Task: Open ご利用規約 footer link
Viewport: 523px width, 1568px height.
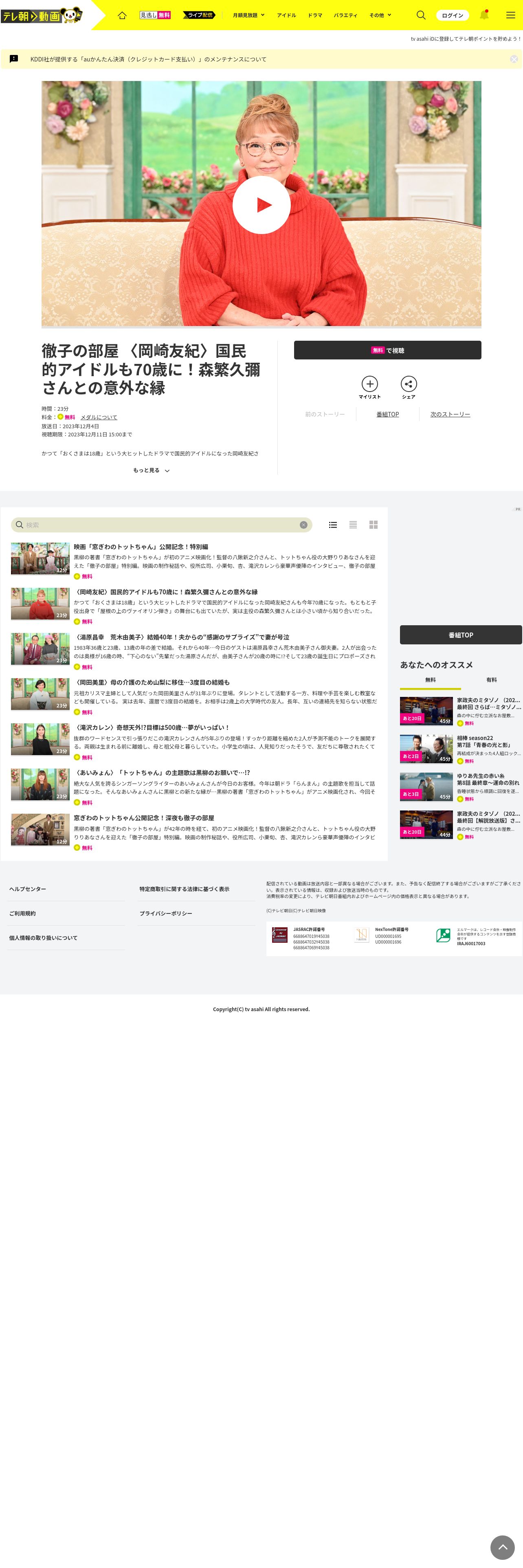Action: [x=22, y=913]
